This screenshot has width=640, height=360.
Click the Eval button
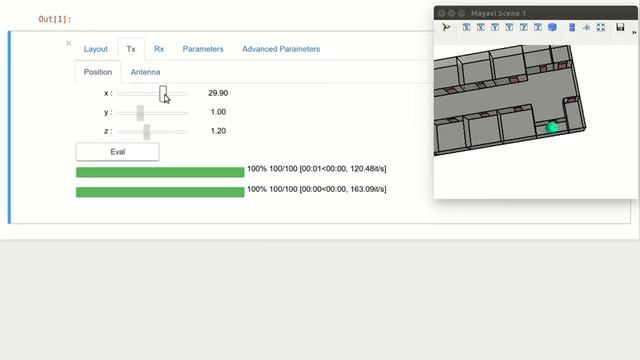click(118, 152)
